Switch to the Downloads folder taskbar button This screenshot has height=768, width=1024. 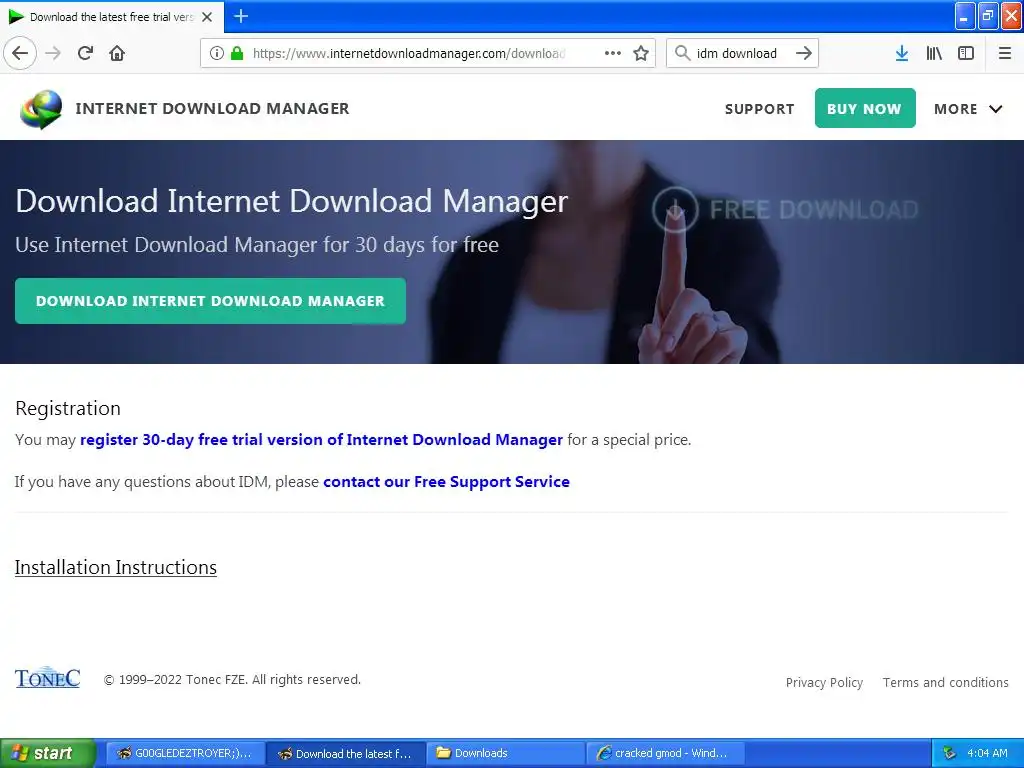click(x=506, y=753)
